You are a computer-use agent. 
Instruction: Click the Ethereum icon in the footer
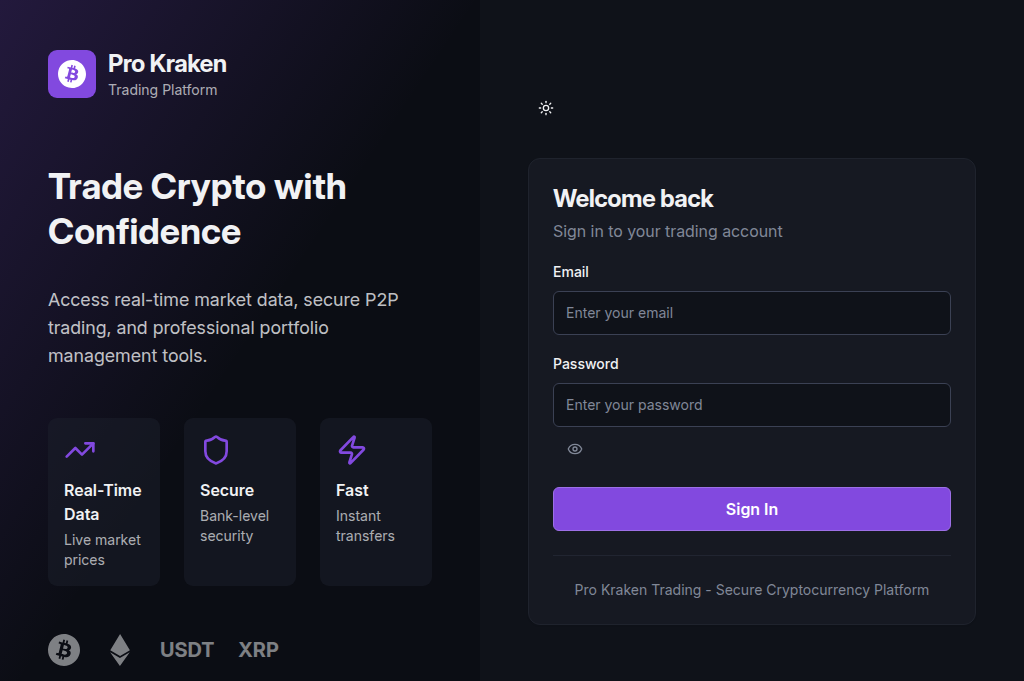click(x=119, y=649)
